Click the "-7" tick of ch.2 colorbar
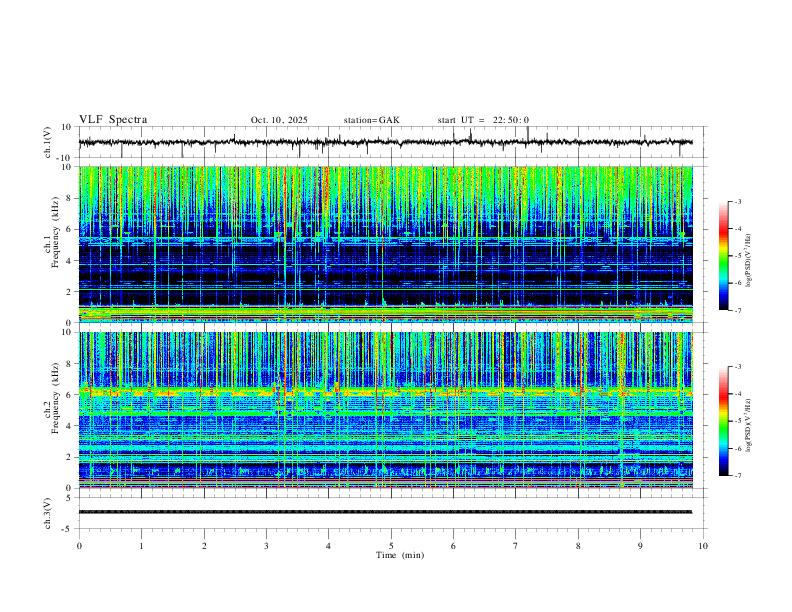Viewport: 792px width, 612px height. point(738,476)
